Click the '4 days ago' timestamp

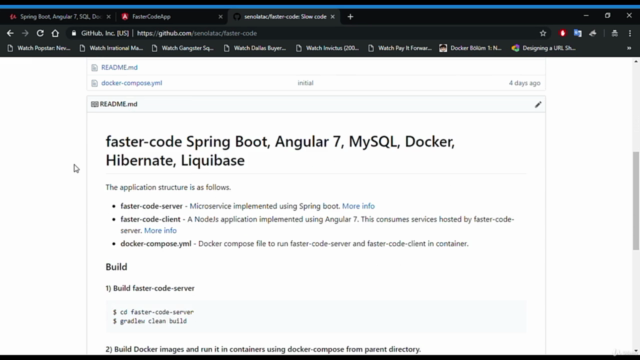coord(524,83)
